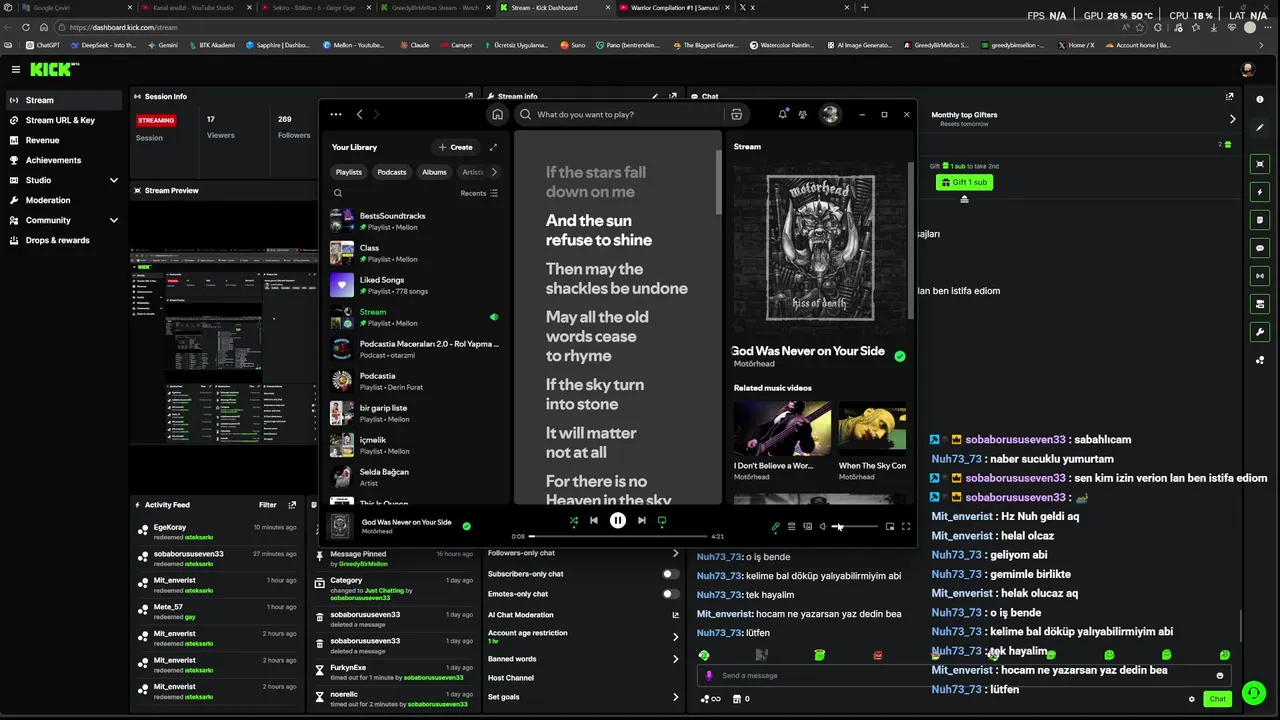Open the 'bir garip liste' playlist
Viewport: 1280px width, 720px height.
pos(415,413)
